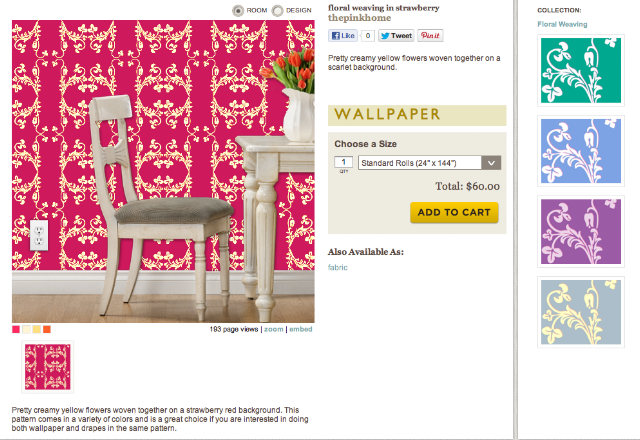
Task: Click the Pinterest Pin it button
Action: 430,36
